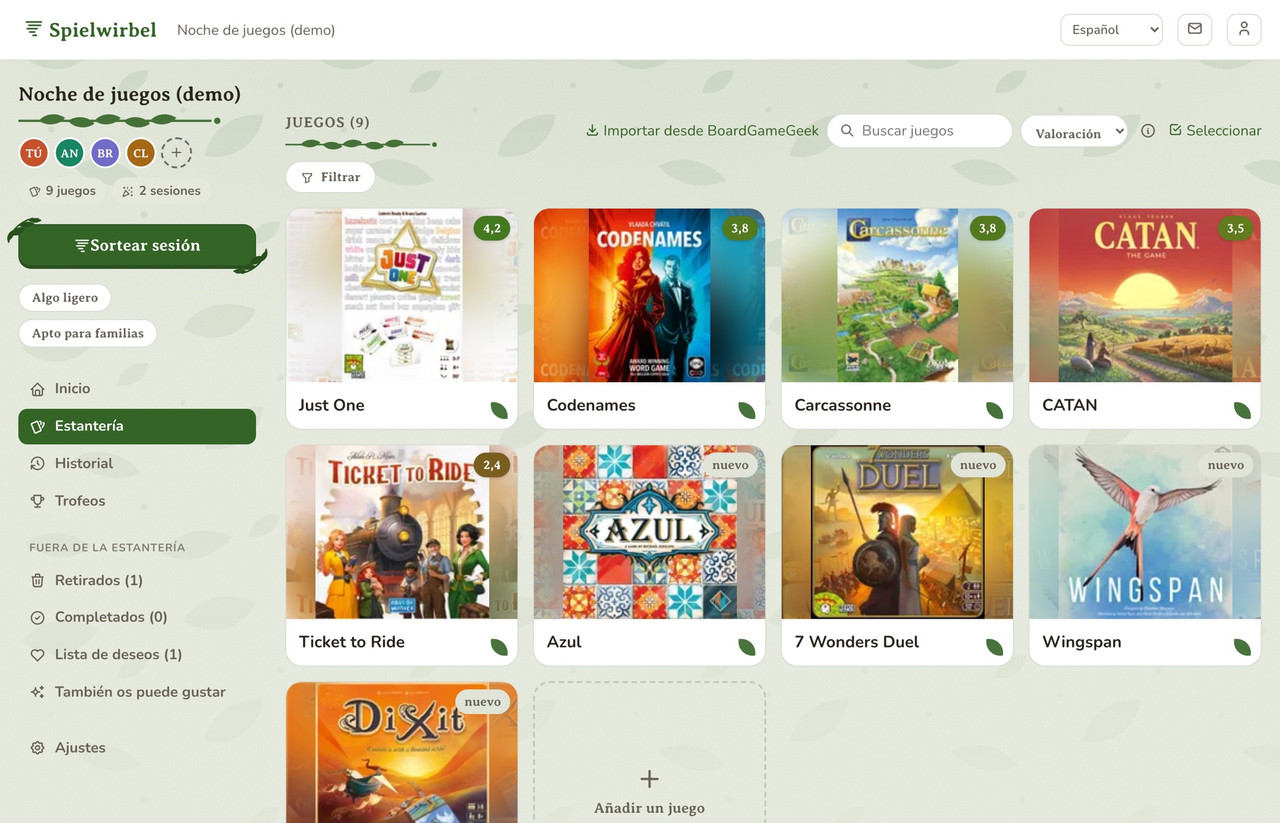Click the Spielwirbel logo
The image size is (1280, 823).
91,29
